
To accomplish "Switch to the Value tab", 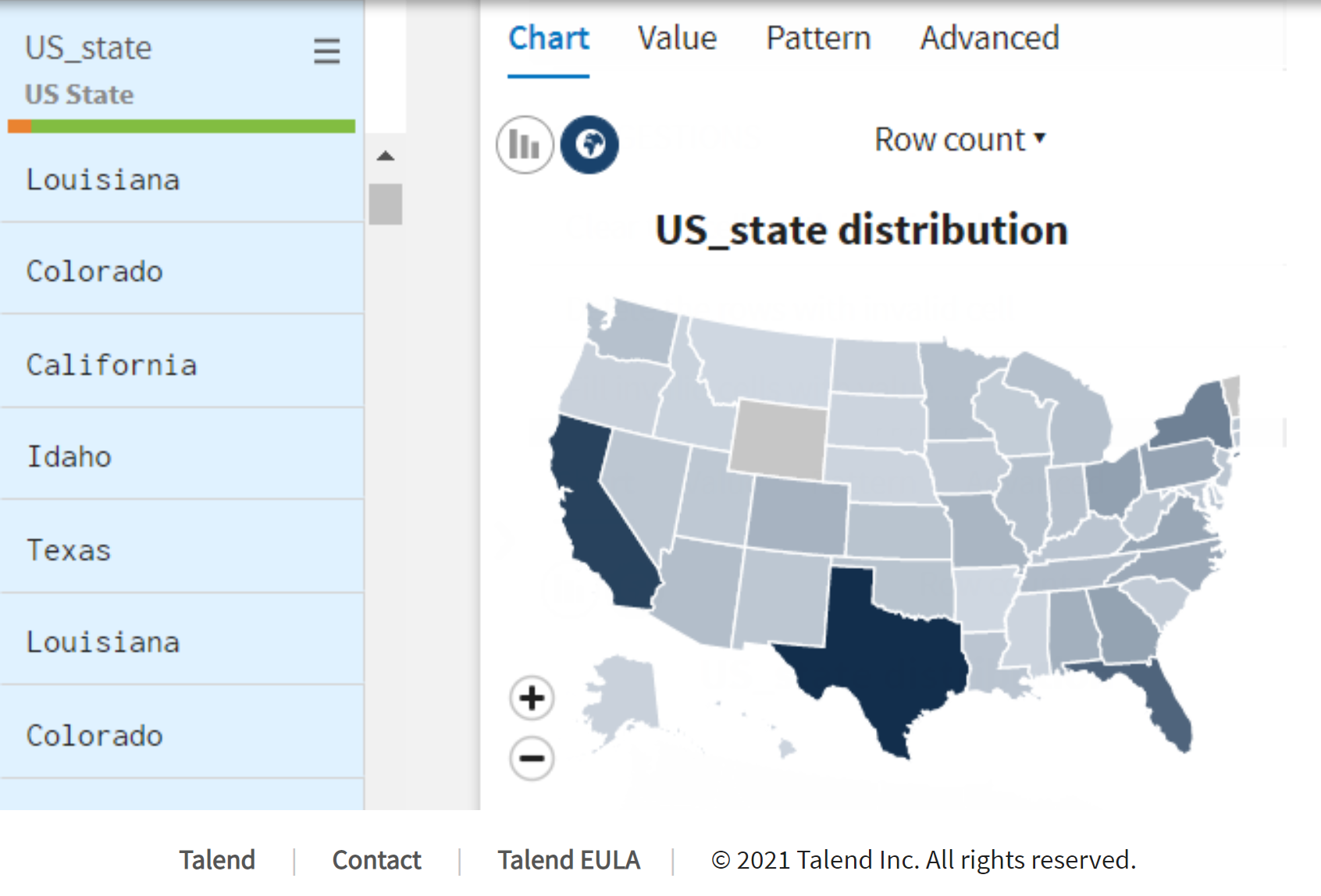I will [677, 38].
